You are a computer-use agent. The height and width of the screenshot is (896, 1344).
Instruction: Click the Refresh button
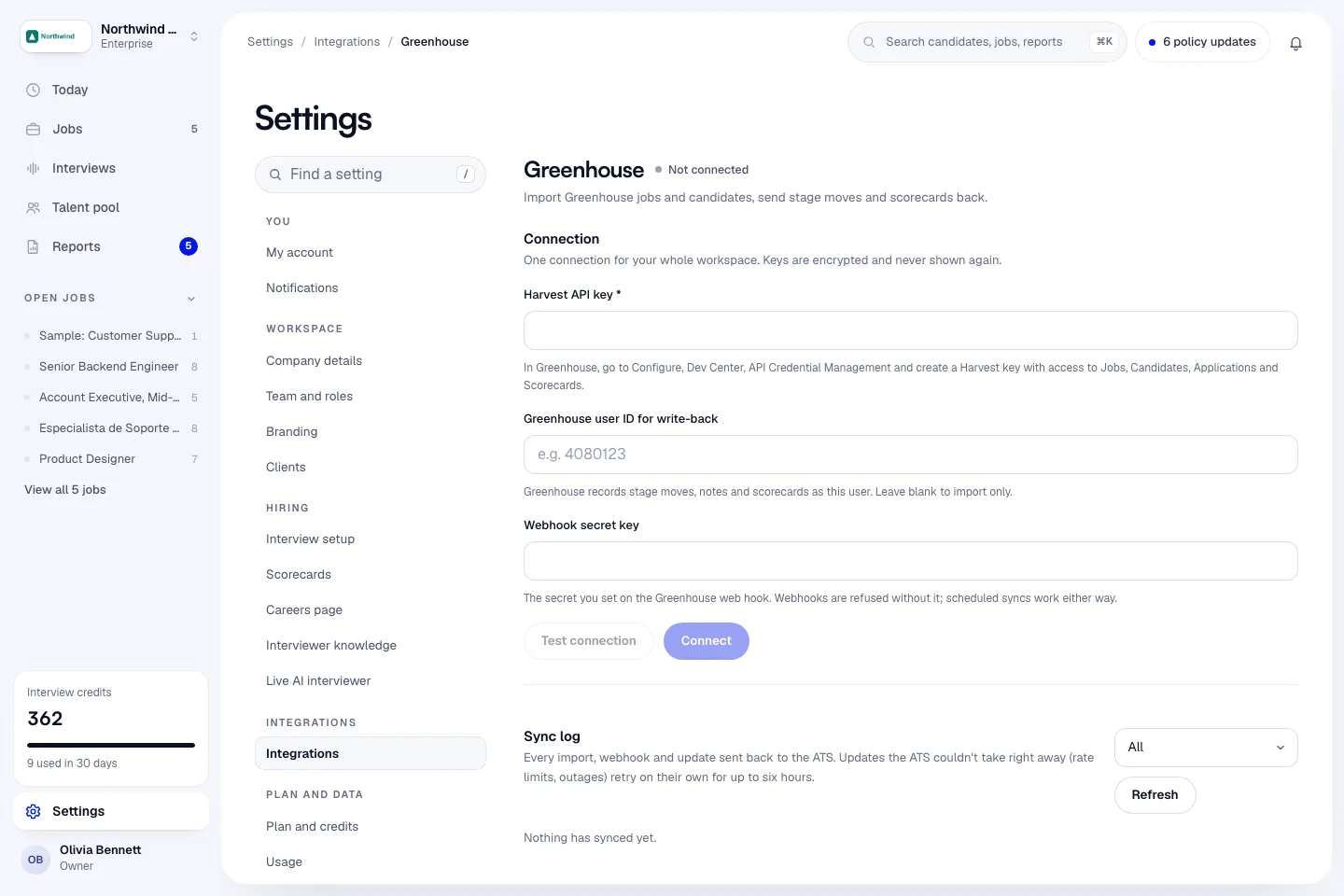(x=1155, y=795)
